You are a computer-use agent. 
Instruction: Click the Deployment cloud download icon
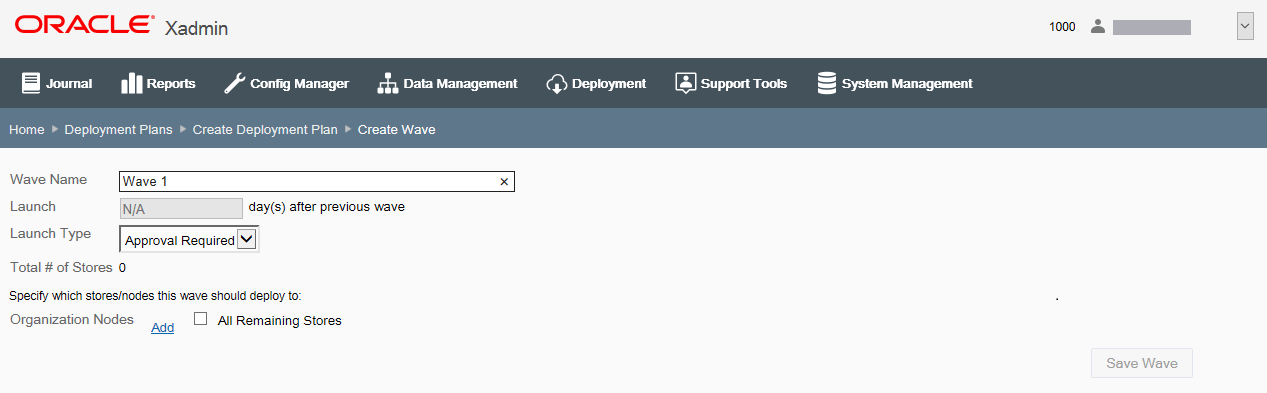(557, 83)
